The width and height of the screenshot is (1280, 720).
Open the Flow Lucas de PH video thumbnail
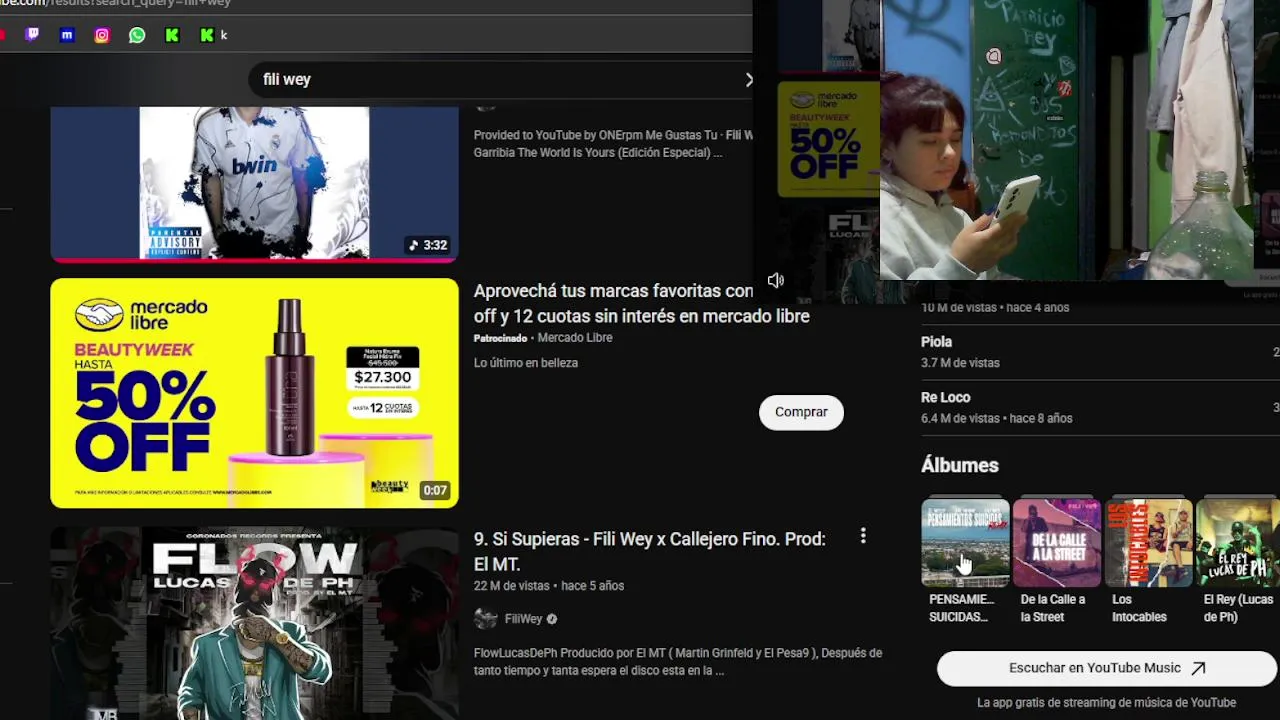pyautogui.click(x=254, y=624)
